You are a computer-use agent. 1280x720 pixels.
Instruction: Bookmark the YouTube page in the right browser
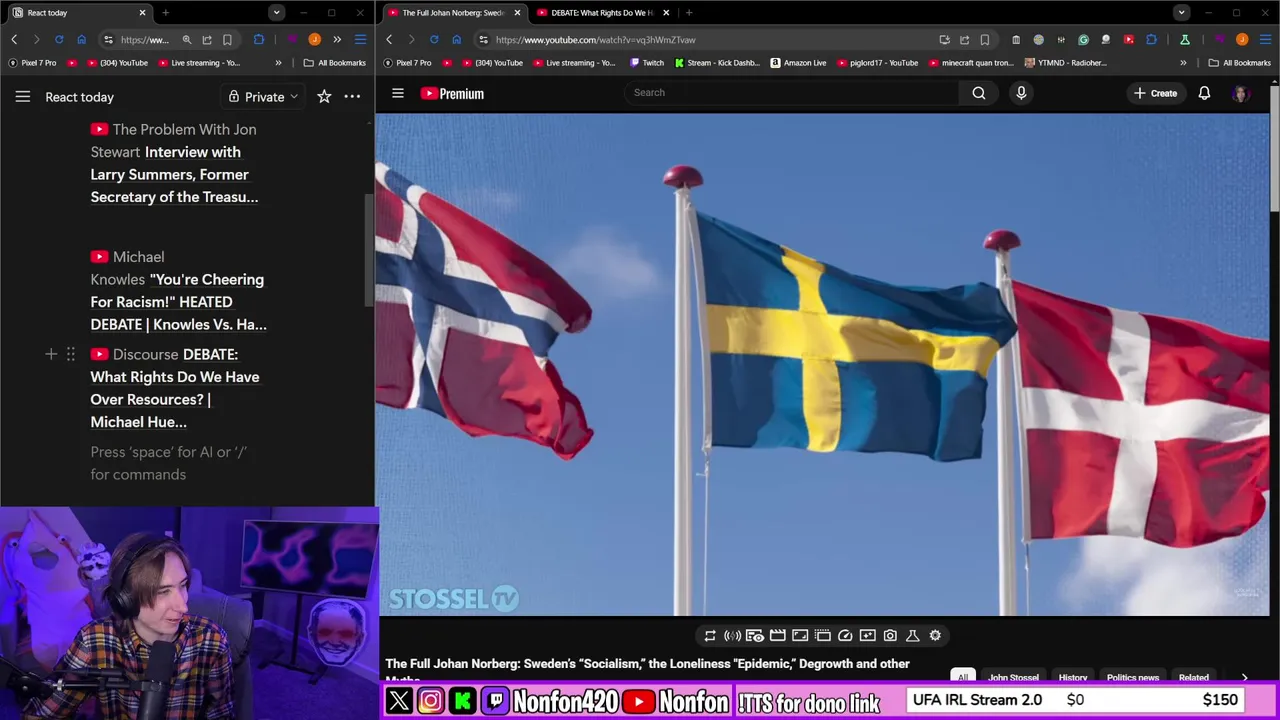(985, 40)
